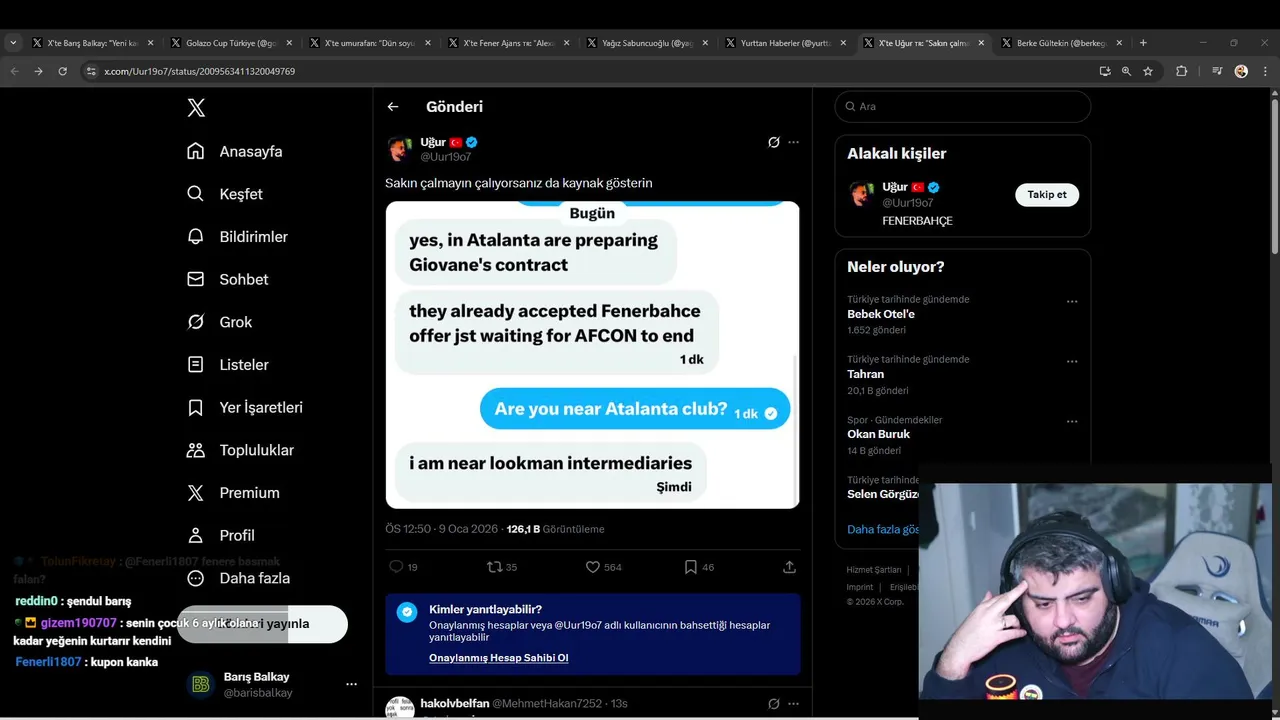1280x720 pixels.
Task: Open Anasayfa home icon
Action: click(x=196, y=151)
